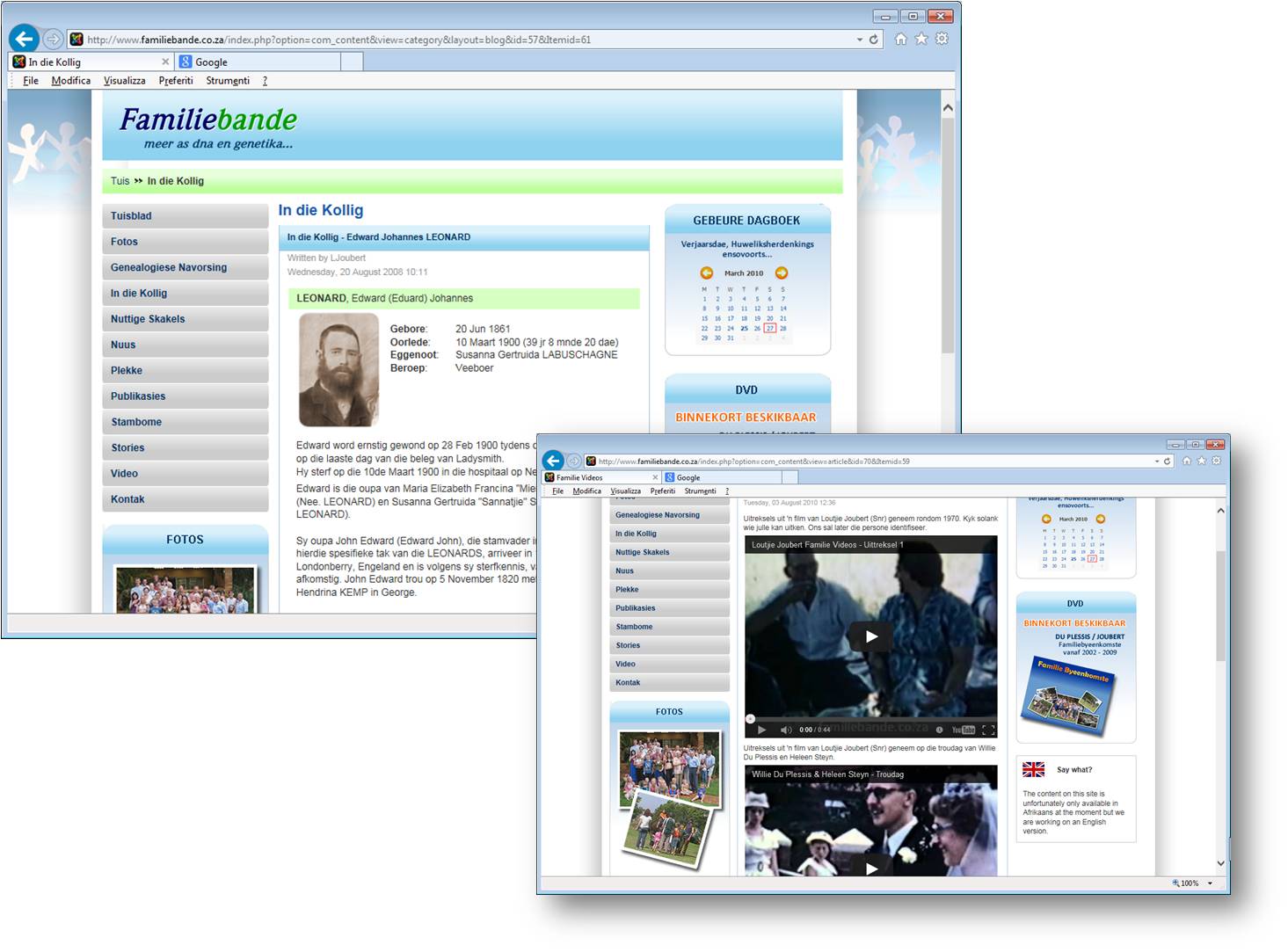Open Modifica menu in the In die Kollig window
This screenshot has height=952, width=1288.
coord(70,80)
